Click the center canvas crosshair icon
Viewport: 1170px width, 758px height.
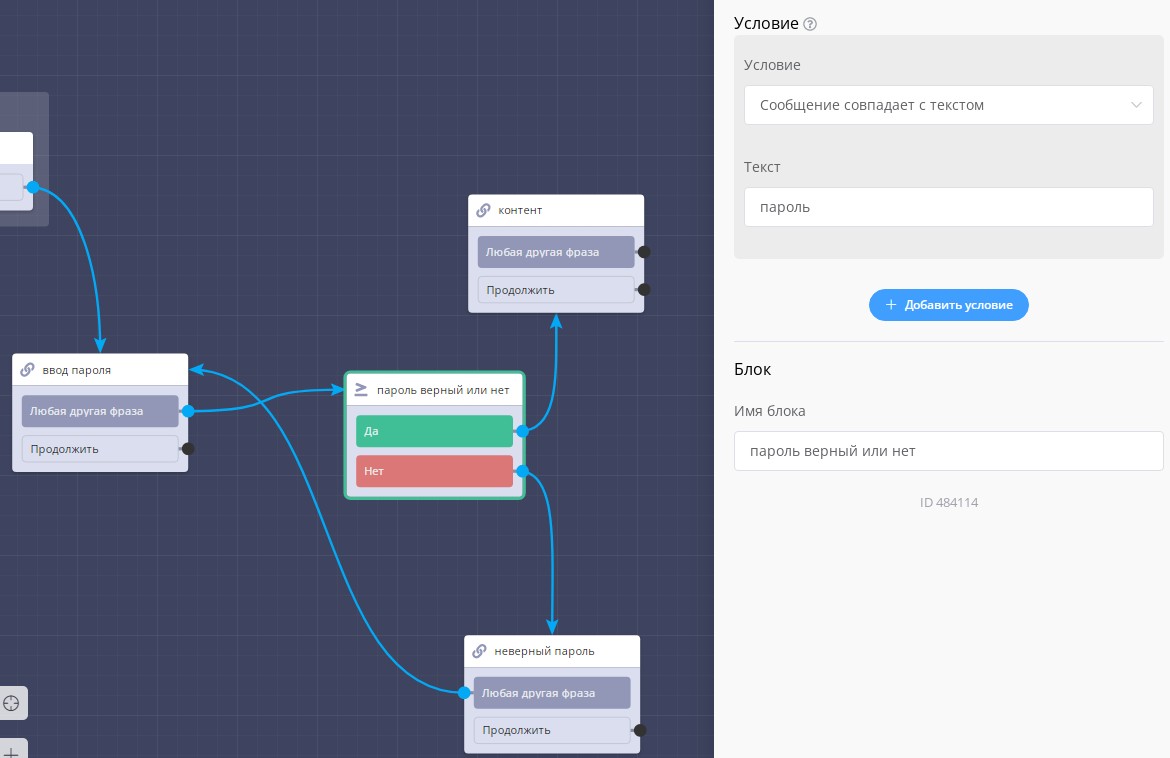coord(11,703)
